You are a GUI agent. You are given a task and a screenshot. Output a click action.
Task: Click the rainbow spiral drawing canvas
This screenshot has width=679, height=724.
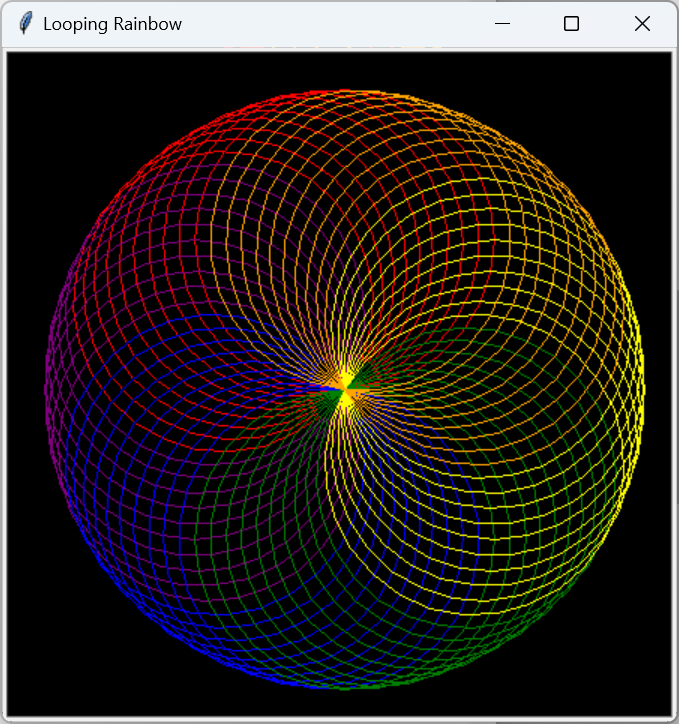pos(339,384)
